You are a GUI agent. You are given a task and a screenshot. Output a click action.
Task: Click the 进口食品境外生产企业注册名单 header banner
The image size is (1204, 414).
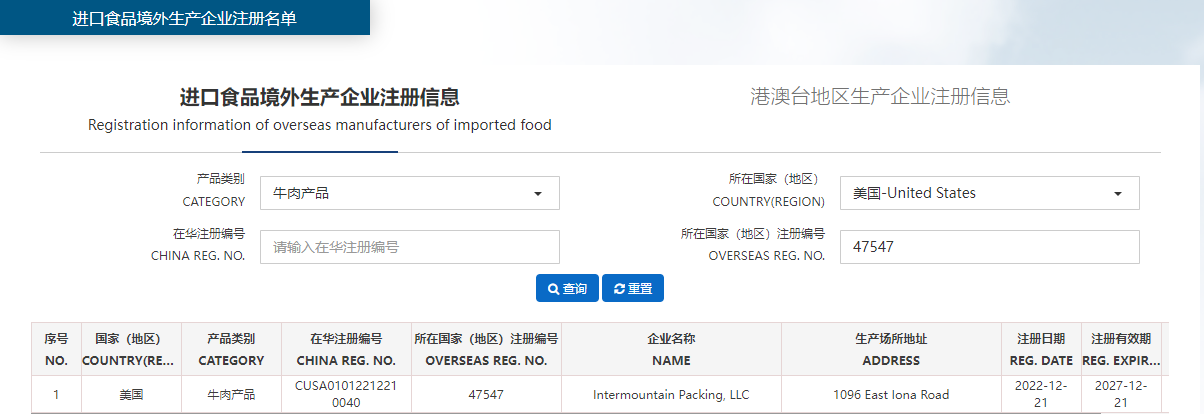click(x=185, y=18)
